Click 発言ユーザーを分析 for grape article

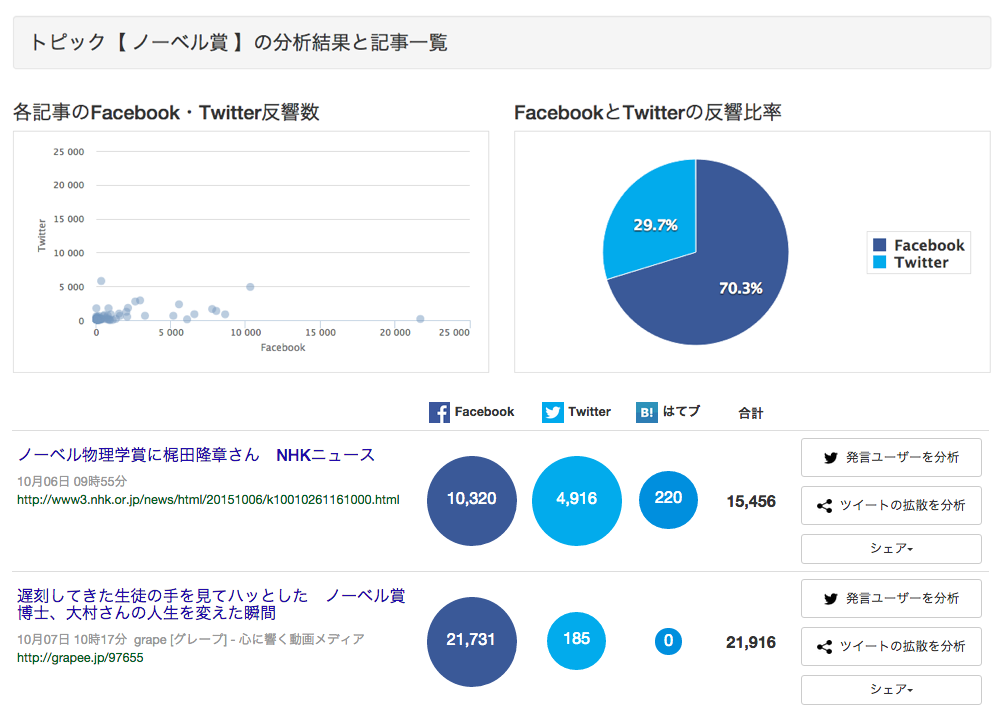coord(891,598)
